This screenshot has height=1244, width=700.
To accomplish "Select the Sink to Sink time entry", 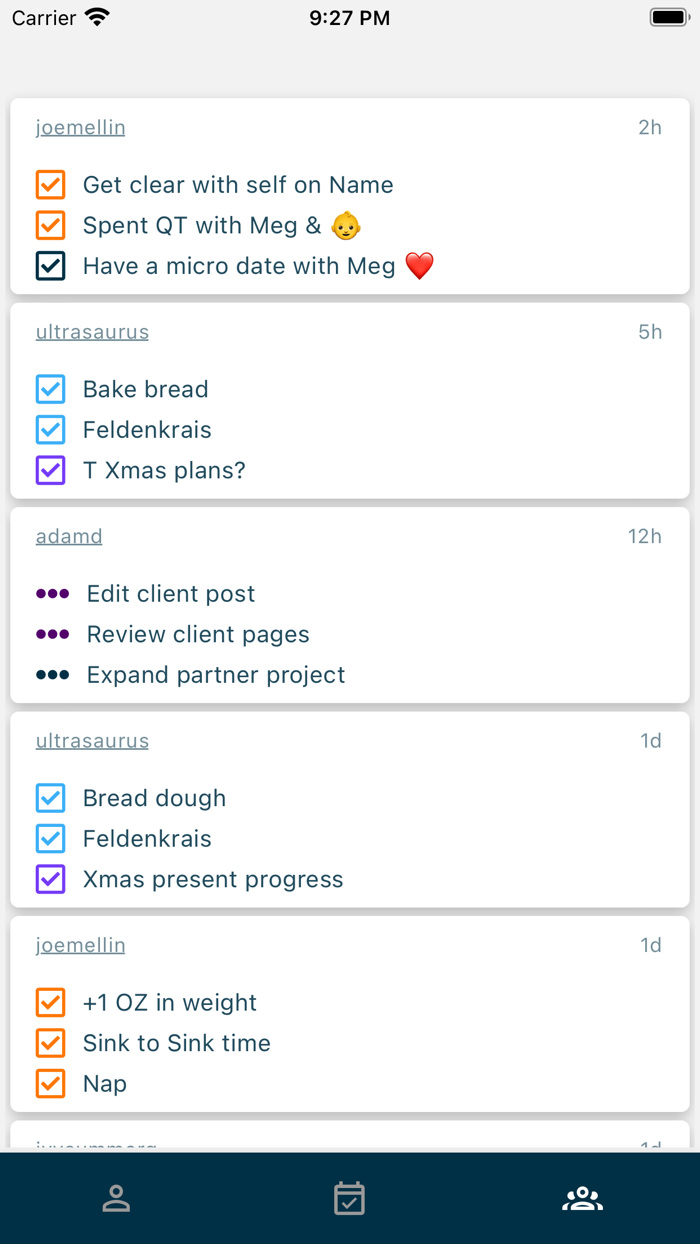I will (x=176, y=1043).
